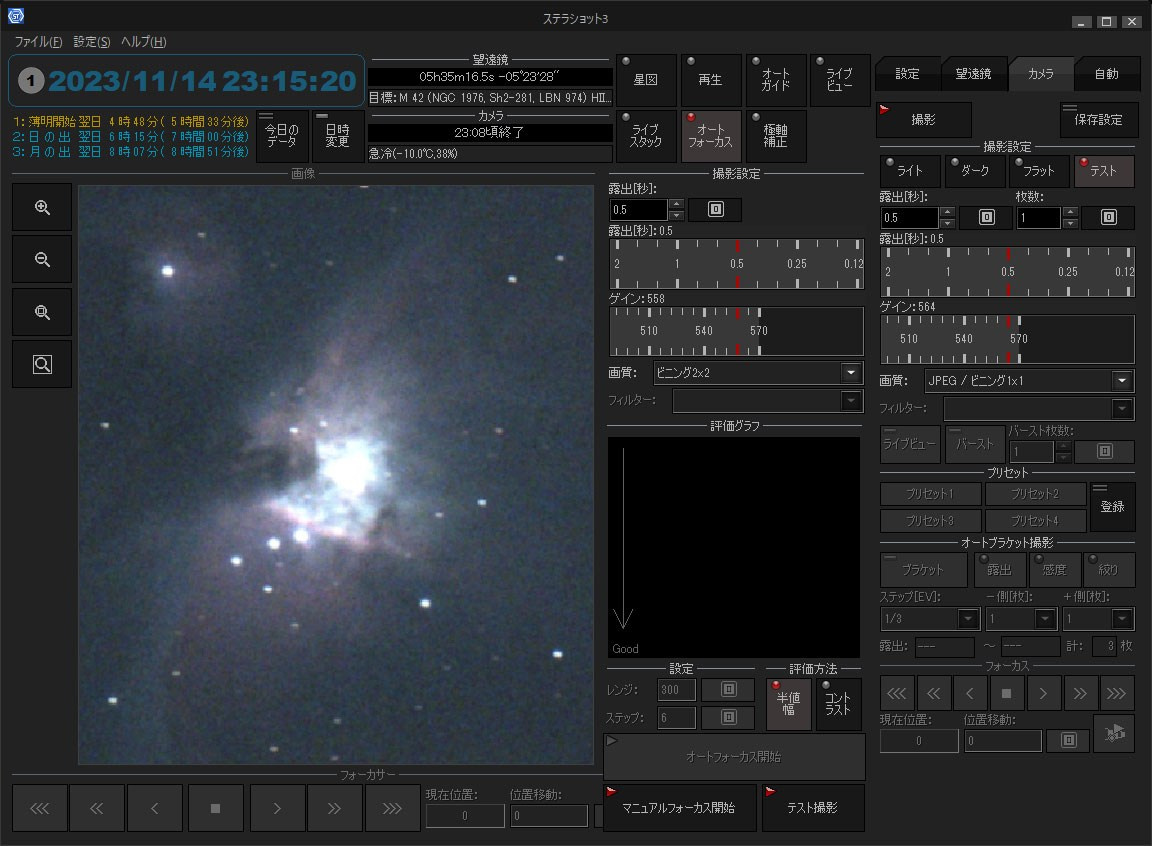This screenshot has height=846, width=1152.
Task: Click the マニュアルフォーカス開始 button
Action: pos(678,808)
